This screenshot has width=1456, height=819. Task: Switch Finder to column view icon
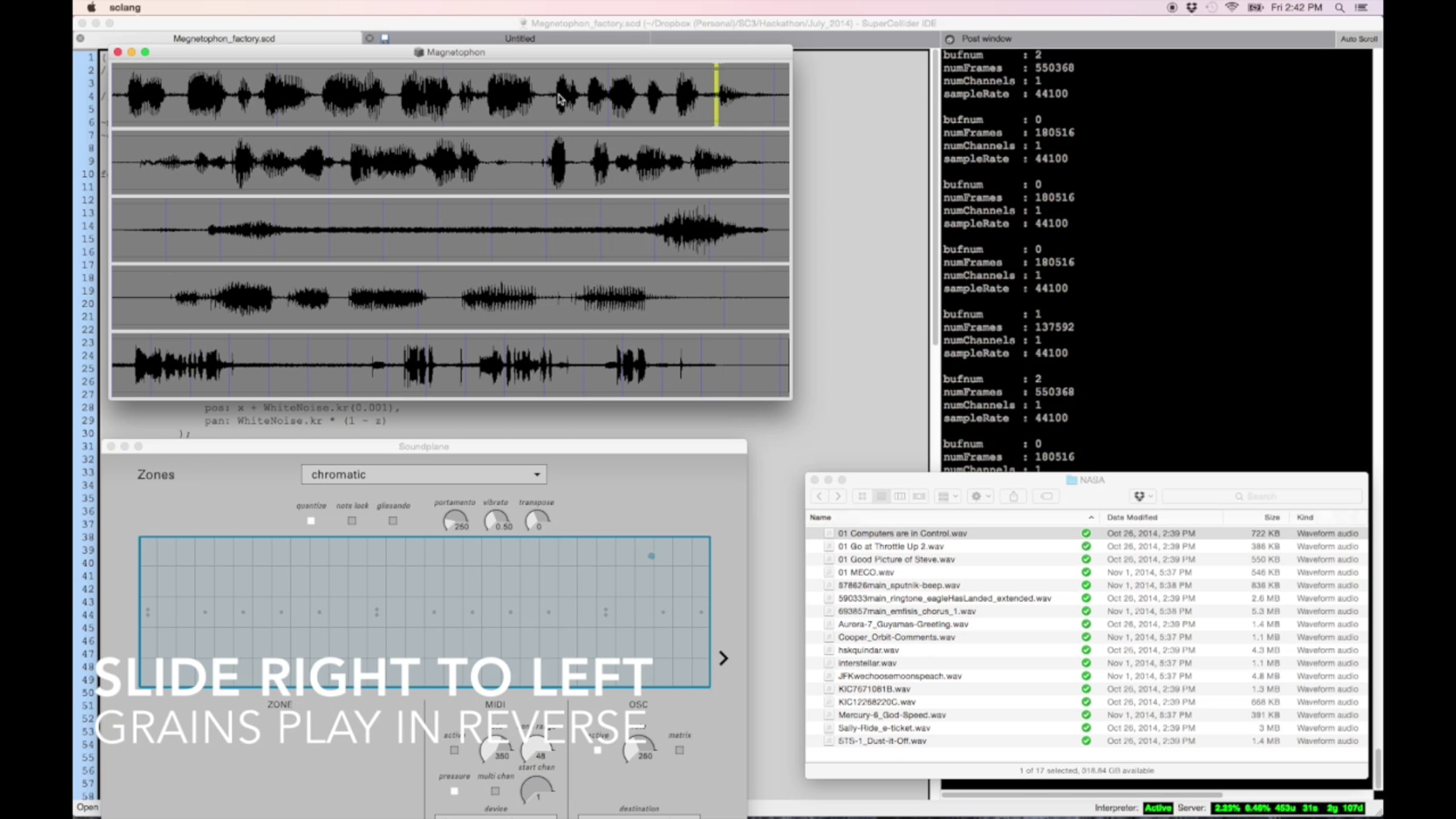tap(900, 496)
